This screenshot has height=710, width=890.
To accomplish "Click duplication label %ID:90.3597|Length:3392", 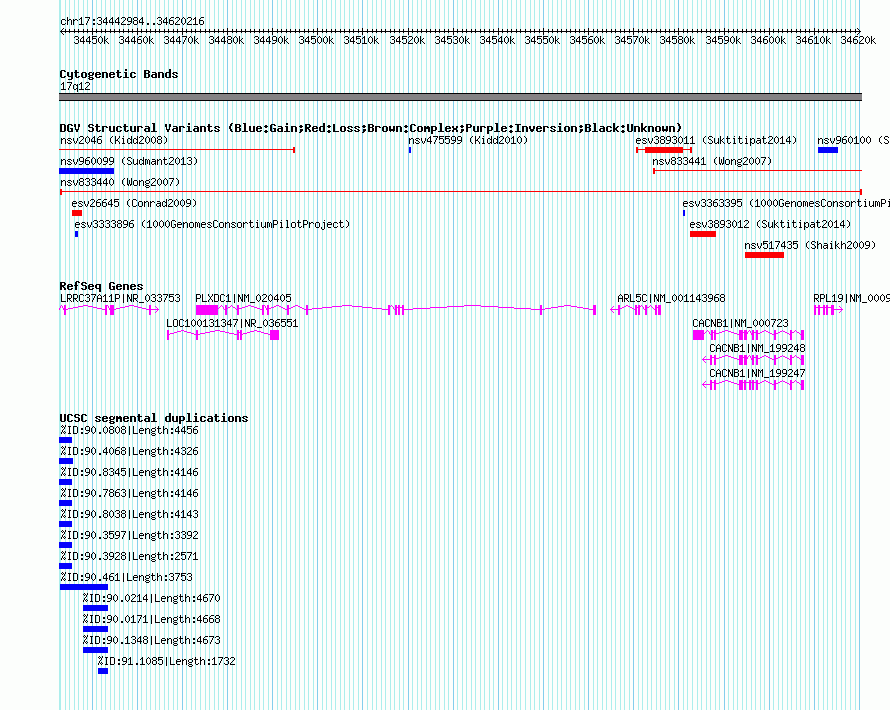I will (x=129, y=535).
